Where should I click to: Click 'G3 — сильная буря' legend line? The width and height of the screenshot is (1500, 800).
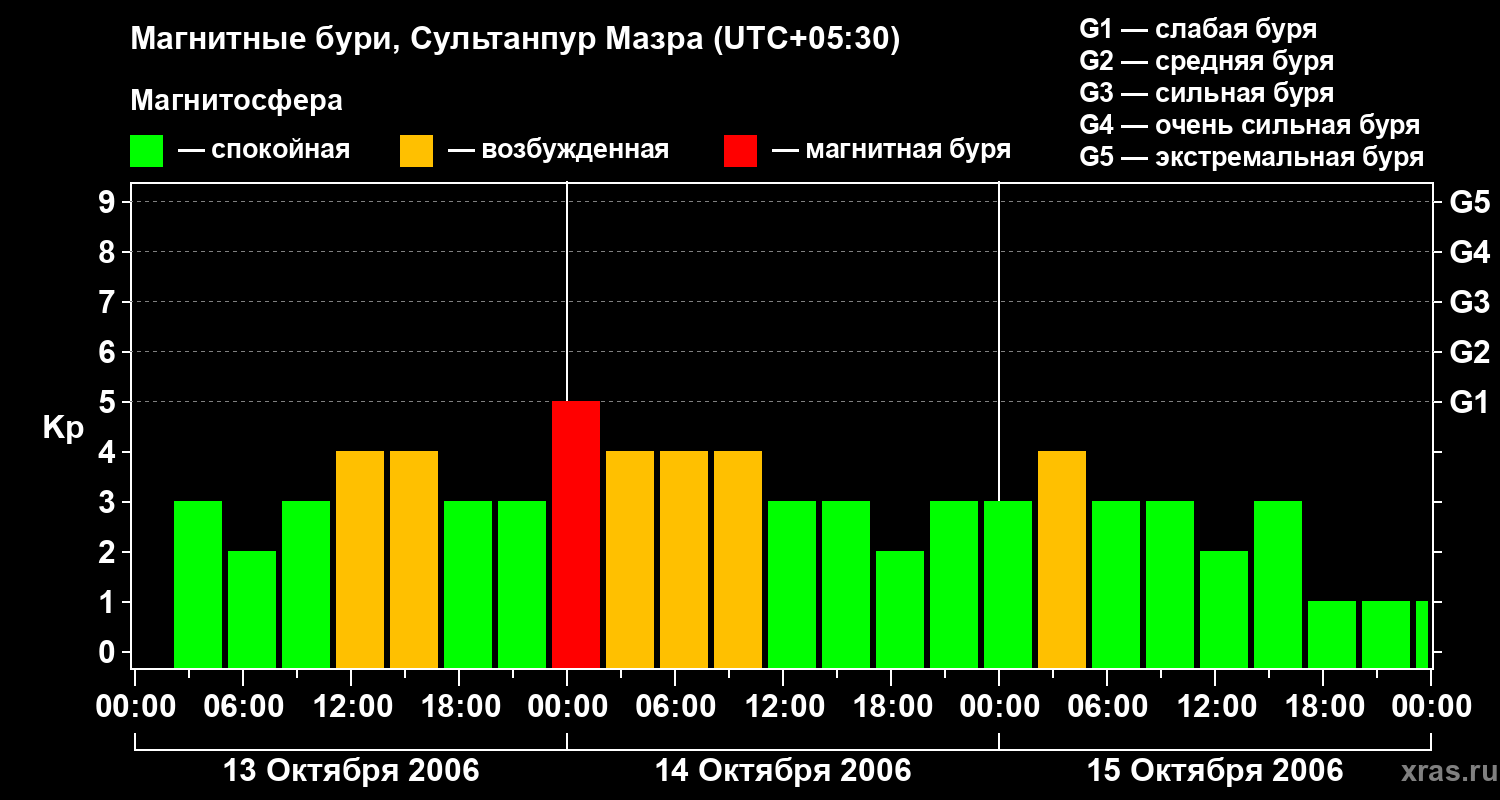1207,93
